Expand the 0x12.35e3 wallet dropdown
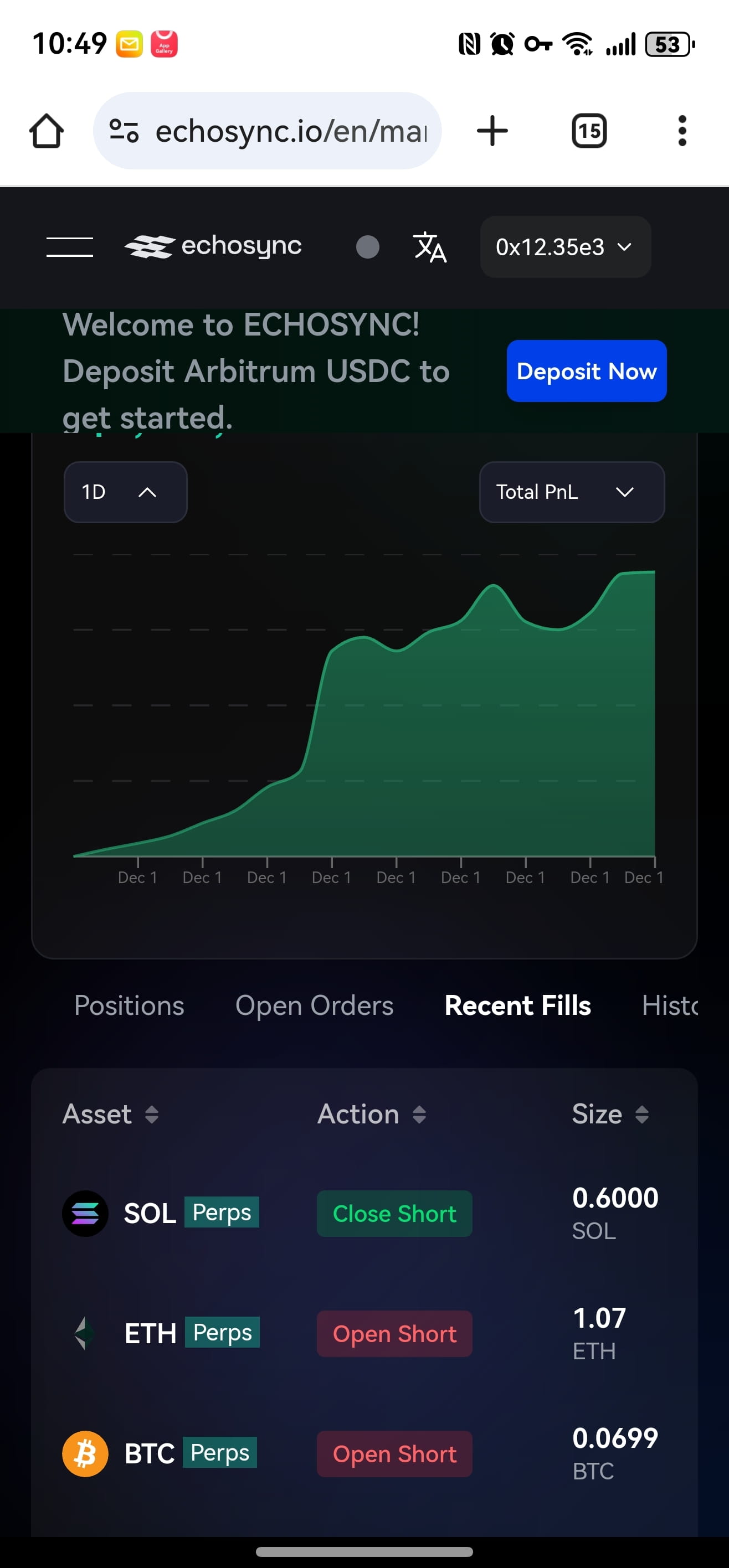729x1568 pixels. click(564, 246)
